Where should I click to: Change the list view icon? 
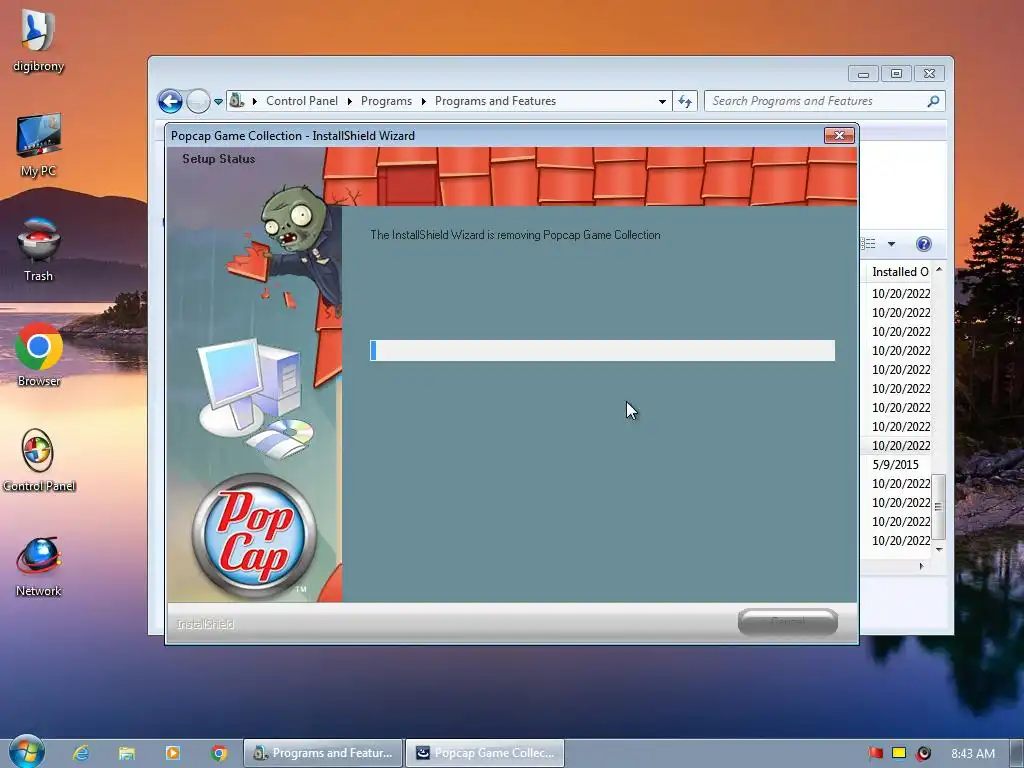point(869,244)
